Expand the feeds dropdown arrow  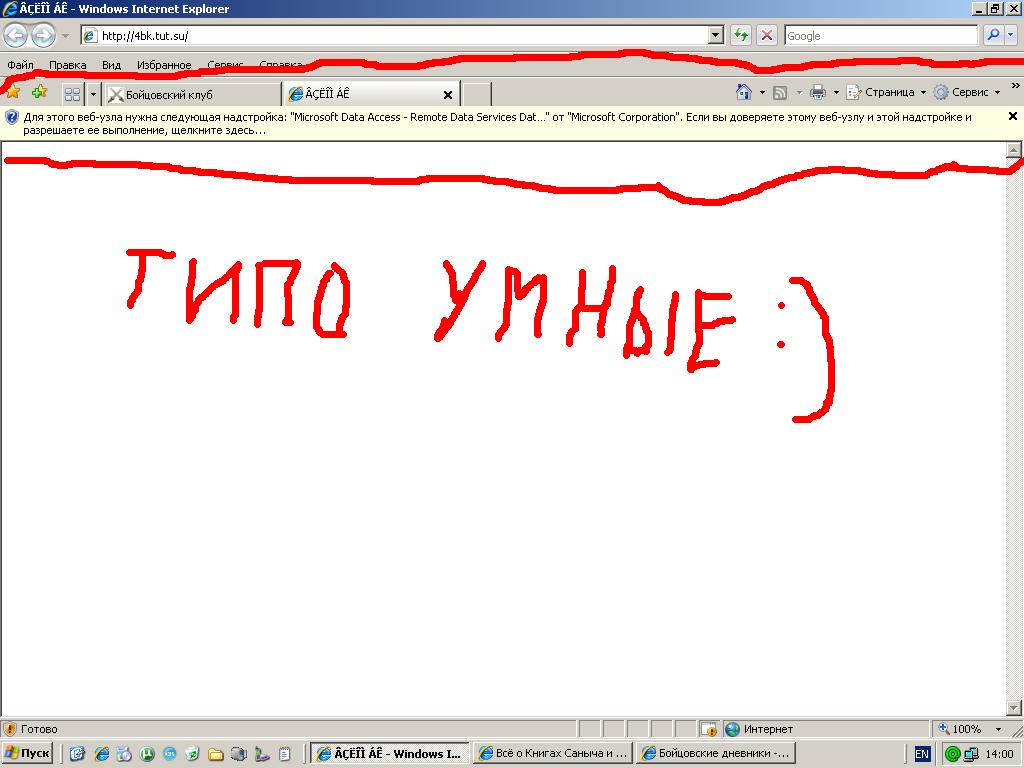pos(799,93)
